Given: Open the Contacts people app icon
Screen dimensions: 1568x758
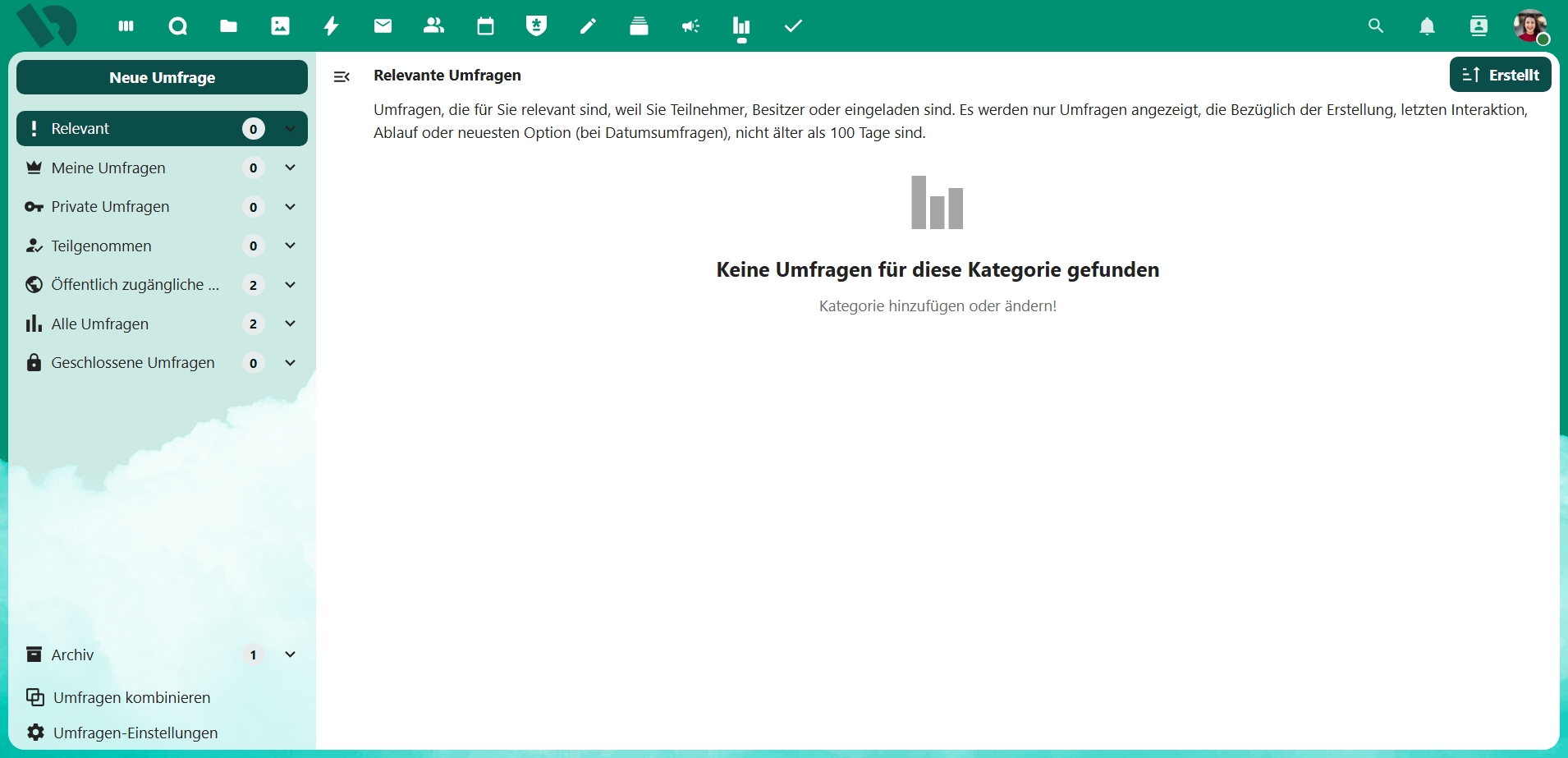Looking at the screenshot, I should (x=434, y=26).
